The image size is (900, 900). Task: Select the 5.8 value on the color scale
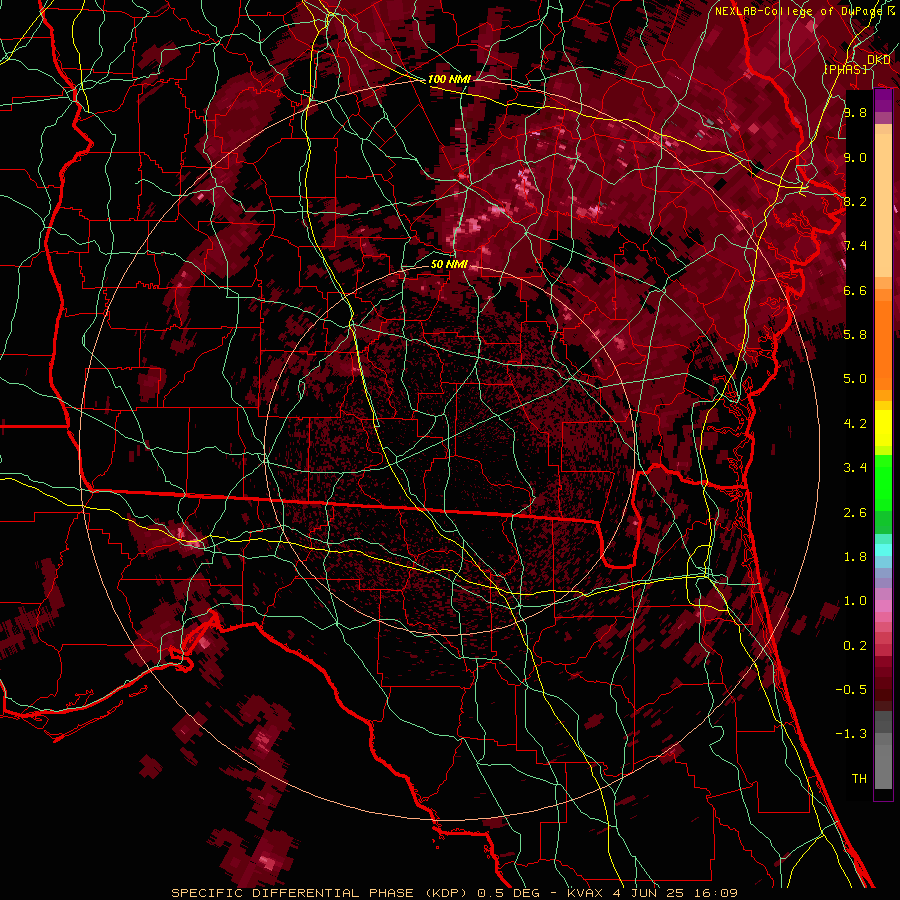[x=855, y=335]
